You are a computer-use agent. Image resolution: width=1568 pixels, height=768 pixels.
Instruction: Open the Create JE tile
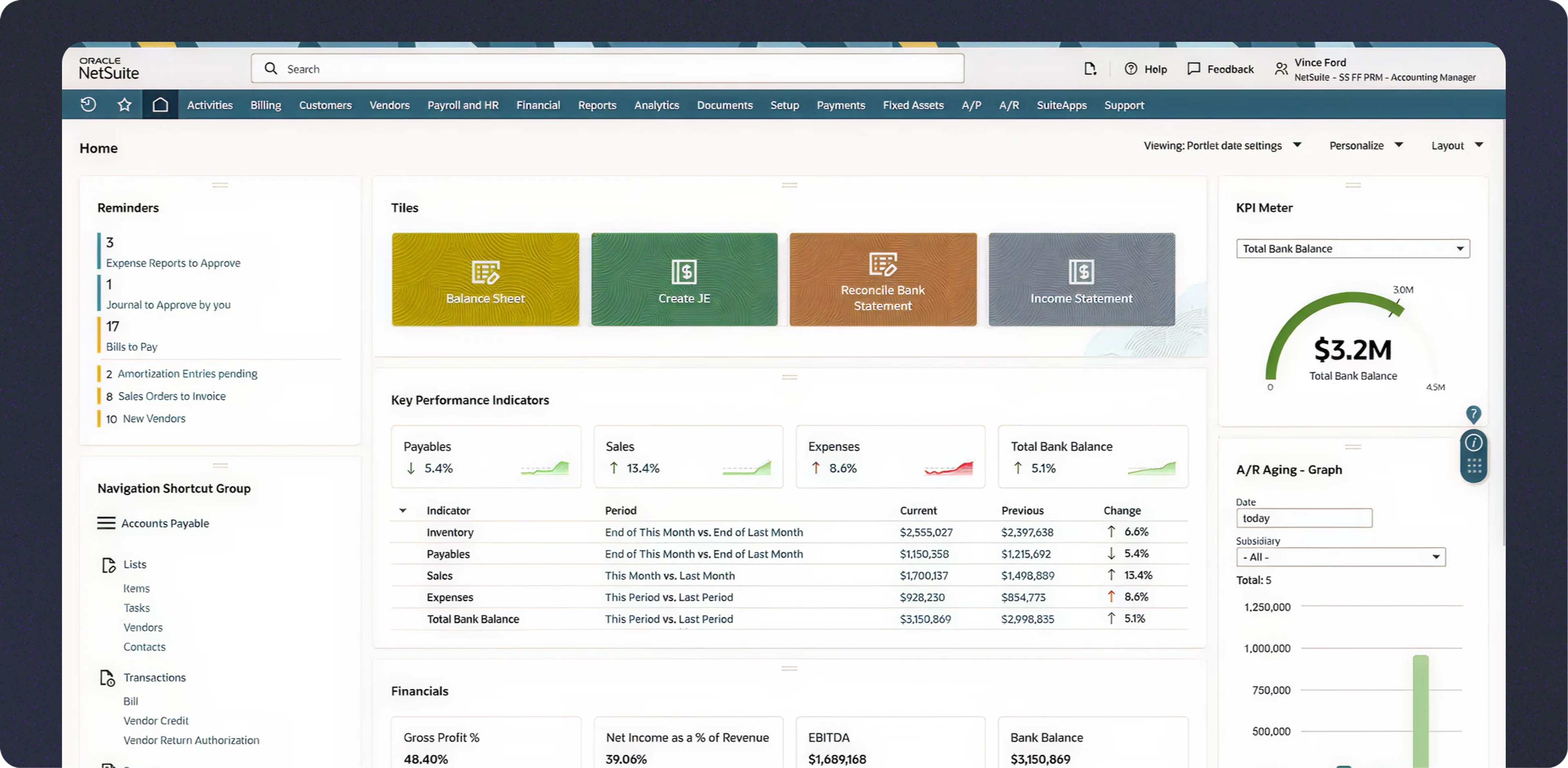point(684,279)
